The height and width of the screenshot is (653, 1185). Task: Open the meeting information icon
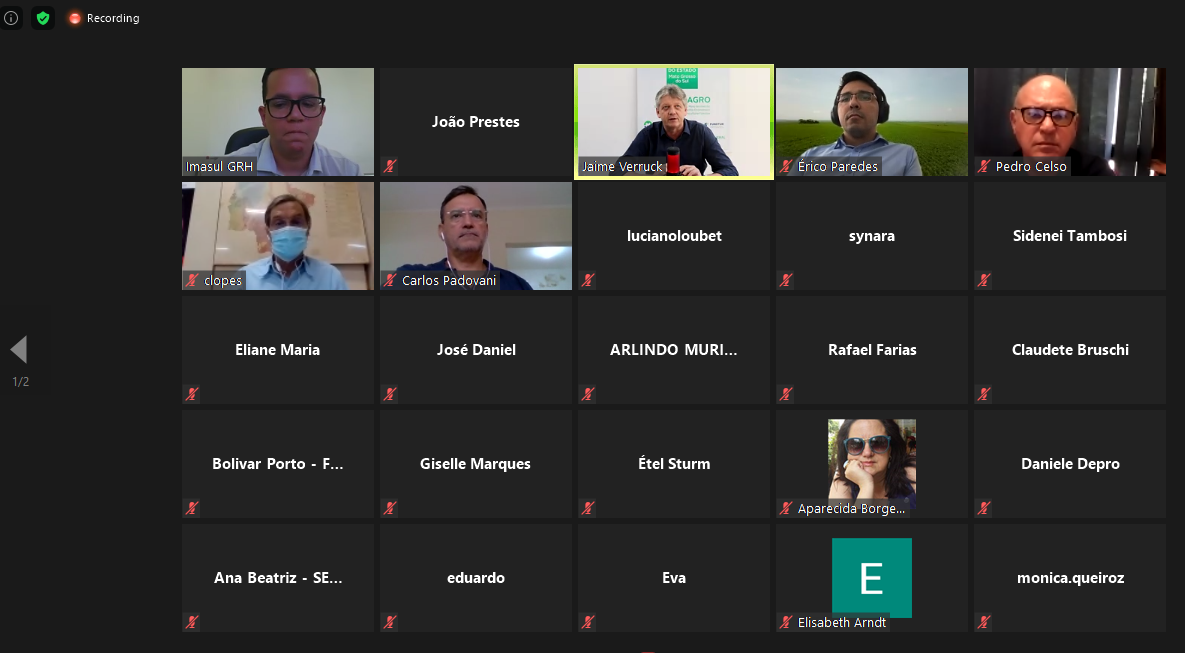[11, 18]
